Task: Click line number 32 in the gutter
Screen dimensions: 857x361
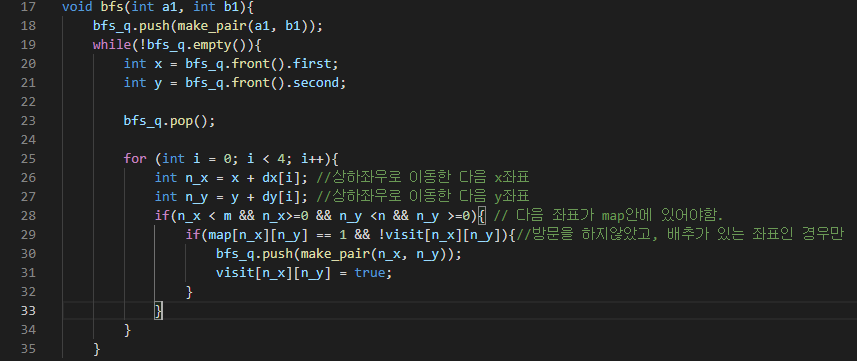Action: point(27,292)
